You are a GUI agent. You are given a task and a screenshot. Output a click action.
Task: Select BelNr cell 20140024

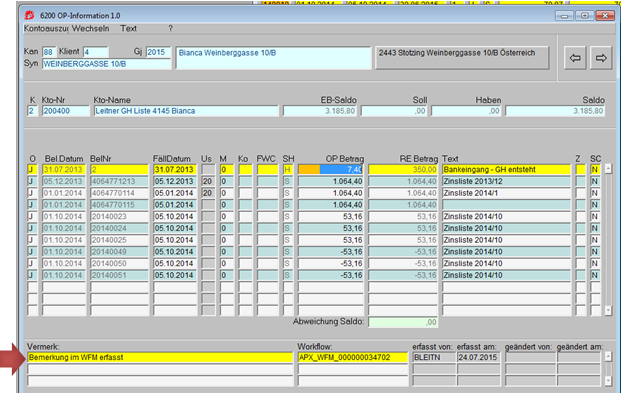[119, 228]
